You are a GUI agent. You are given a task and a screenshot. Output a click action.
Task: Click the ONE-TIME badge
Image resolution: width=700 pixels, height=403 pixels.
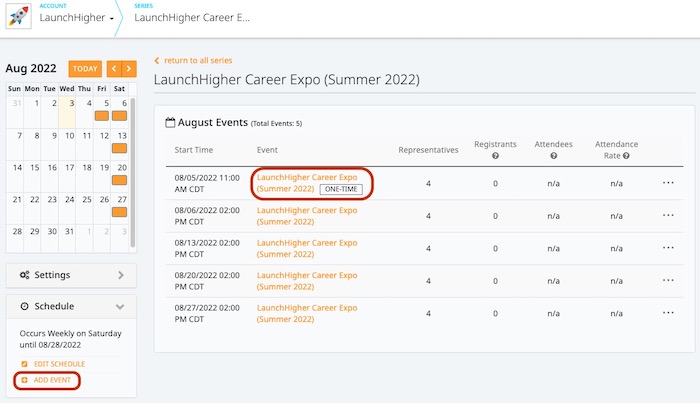341,189
